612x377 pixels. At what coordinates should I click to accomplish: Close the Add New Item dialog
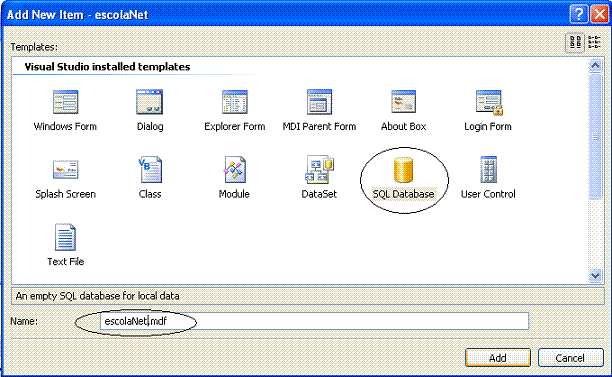click(600, 14)
